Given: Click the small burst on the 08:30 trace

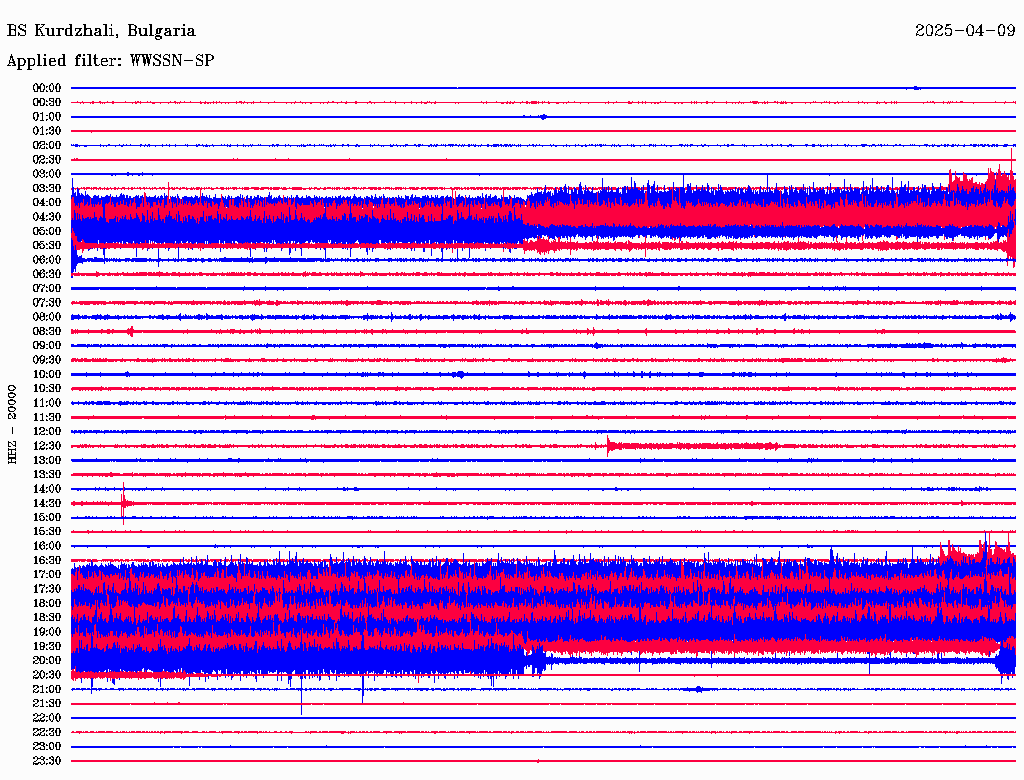Looking at the screenshot, I should coord(130,331).
